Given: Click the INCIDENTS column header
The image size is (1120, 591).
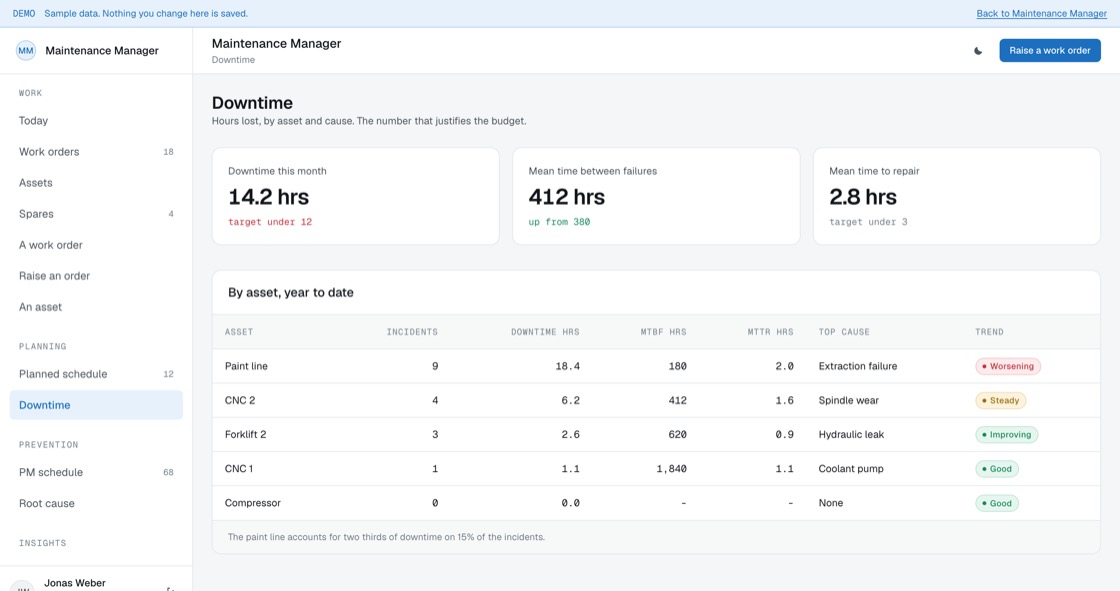Looking at the screenshot, I should [412, 332].
